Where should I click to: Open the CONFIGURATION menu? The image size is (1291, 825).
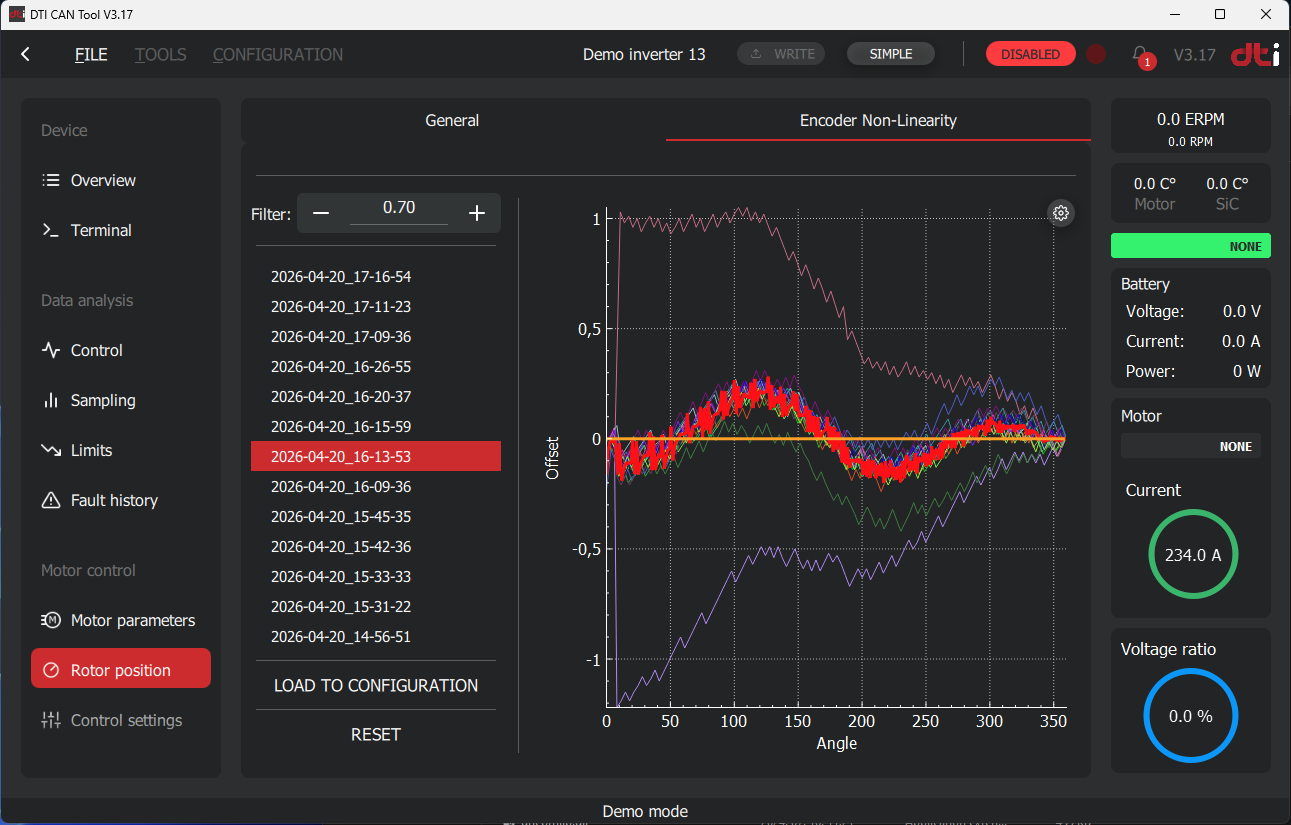pos(278,55)
